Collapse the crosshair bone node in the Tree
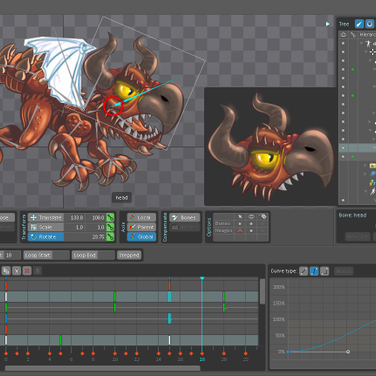Viewport: 376px width, 376px height. (366, 52)
